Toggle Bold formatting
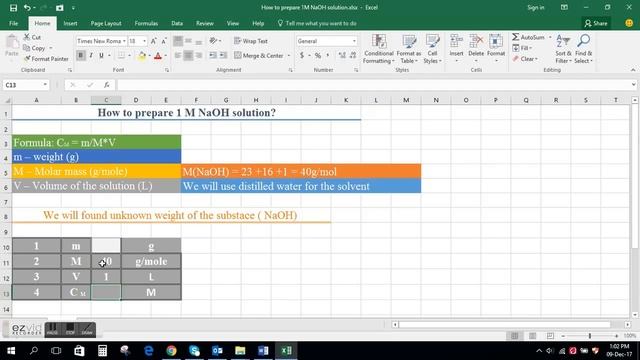The height and width of the screenshot is (360, 640). 80,56
